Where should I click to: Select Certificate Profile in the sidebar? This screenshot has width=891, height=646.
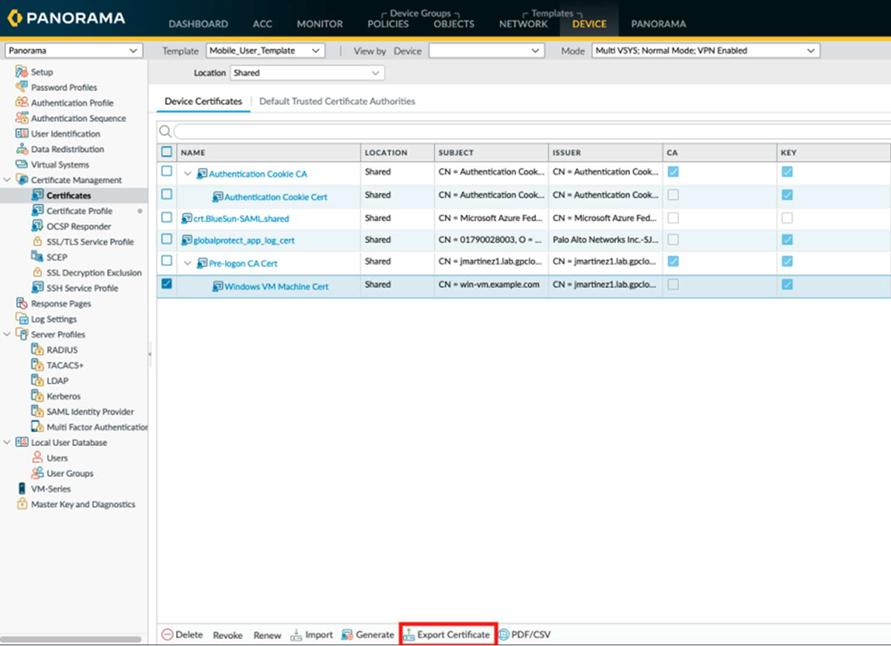pyautogui.click(x=79, y=211)
